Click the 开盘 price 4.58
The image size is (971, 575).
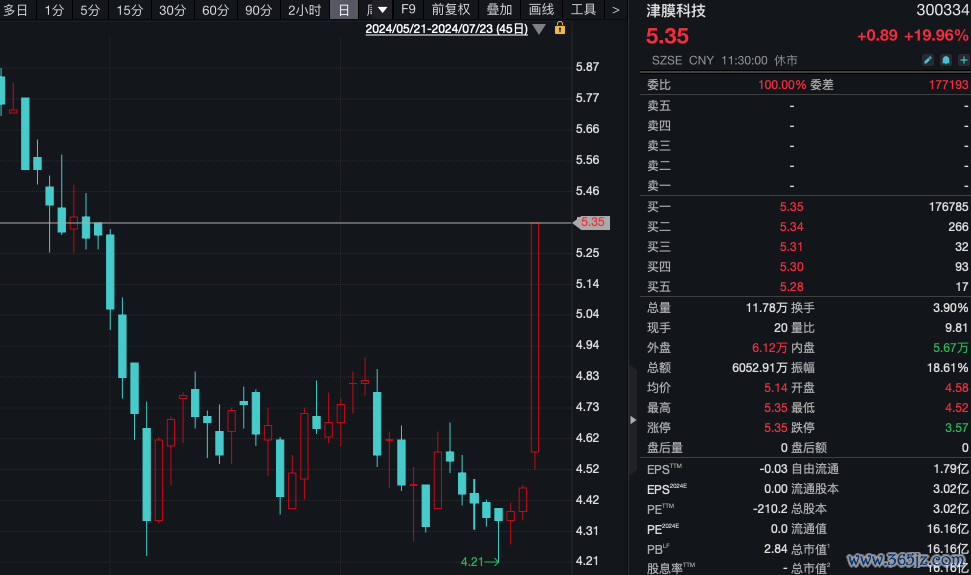(957, 387)
